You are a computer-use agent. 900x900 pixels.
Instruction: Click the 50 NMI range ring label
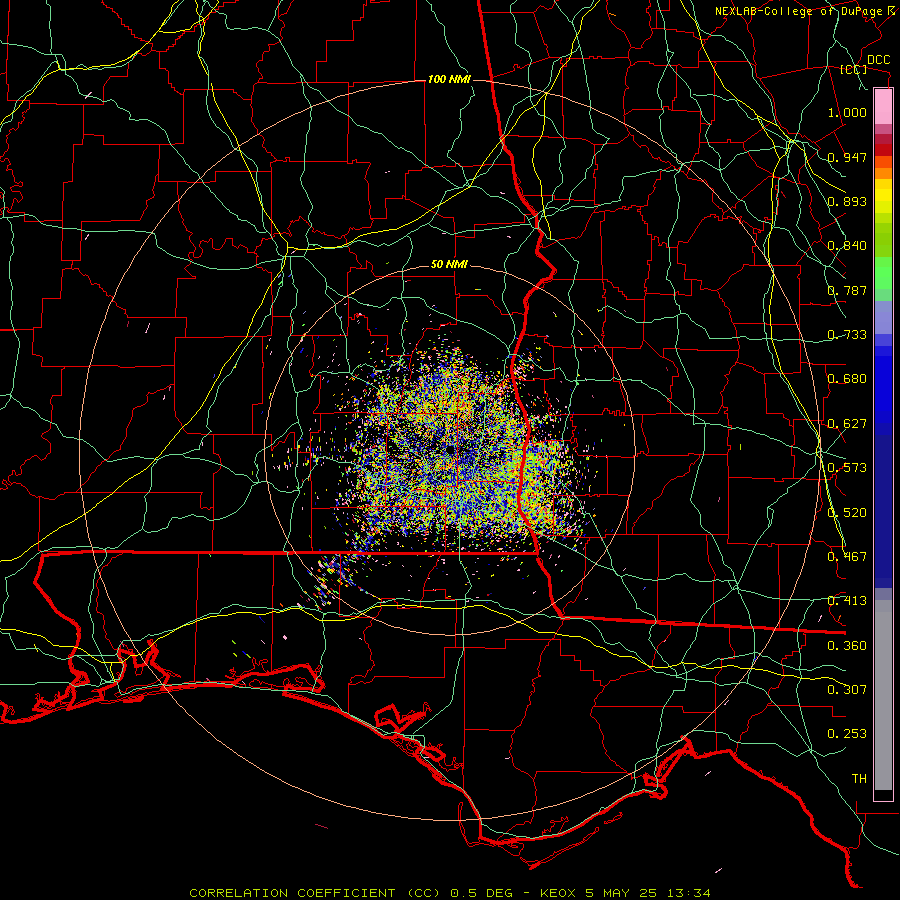[x=449, y=264]
